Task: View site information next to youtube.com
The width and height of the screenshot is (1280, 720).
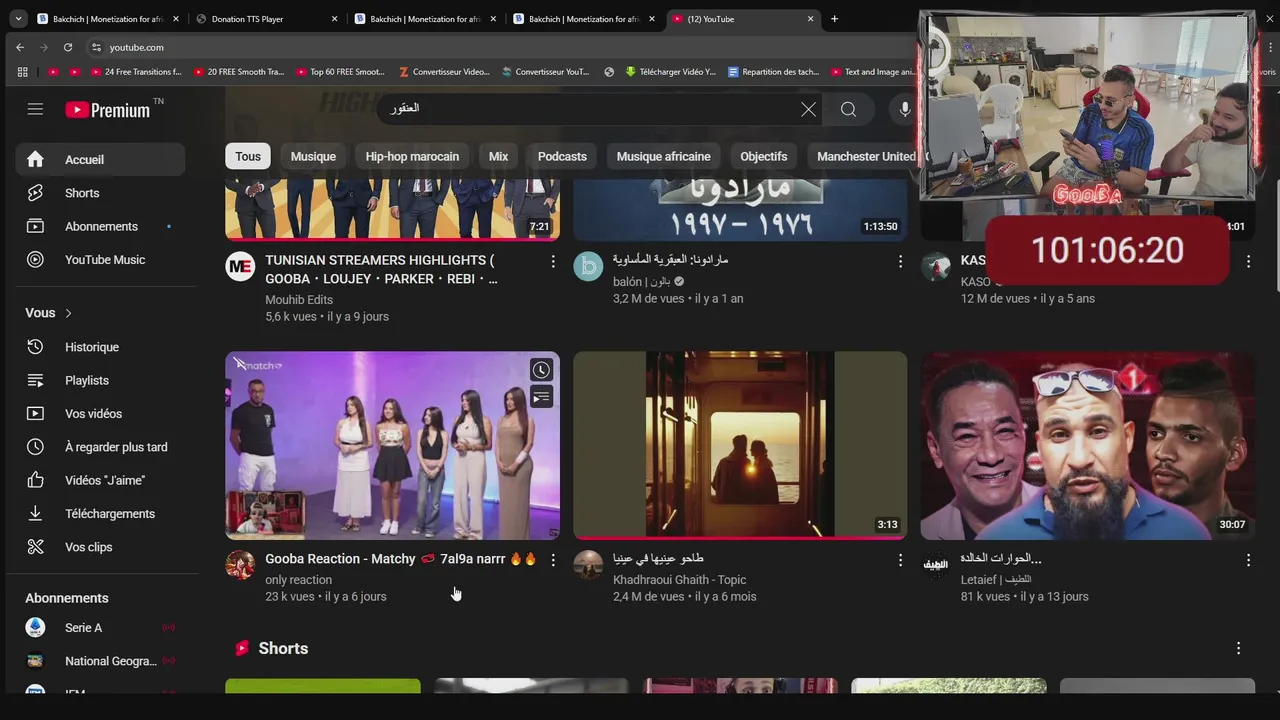Action: [96, 47]
